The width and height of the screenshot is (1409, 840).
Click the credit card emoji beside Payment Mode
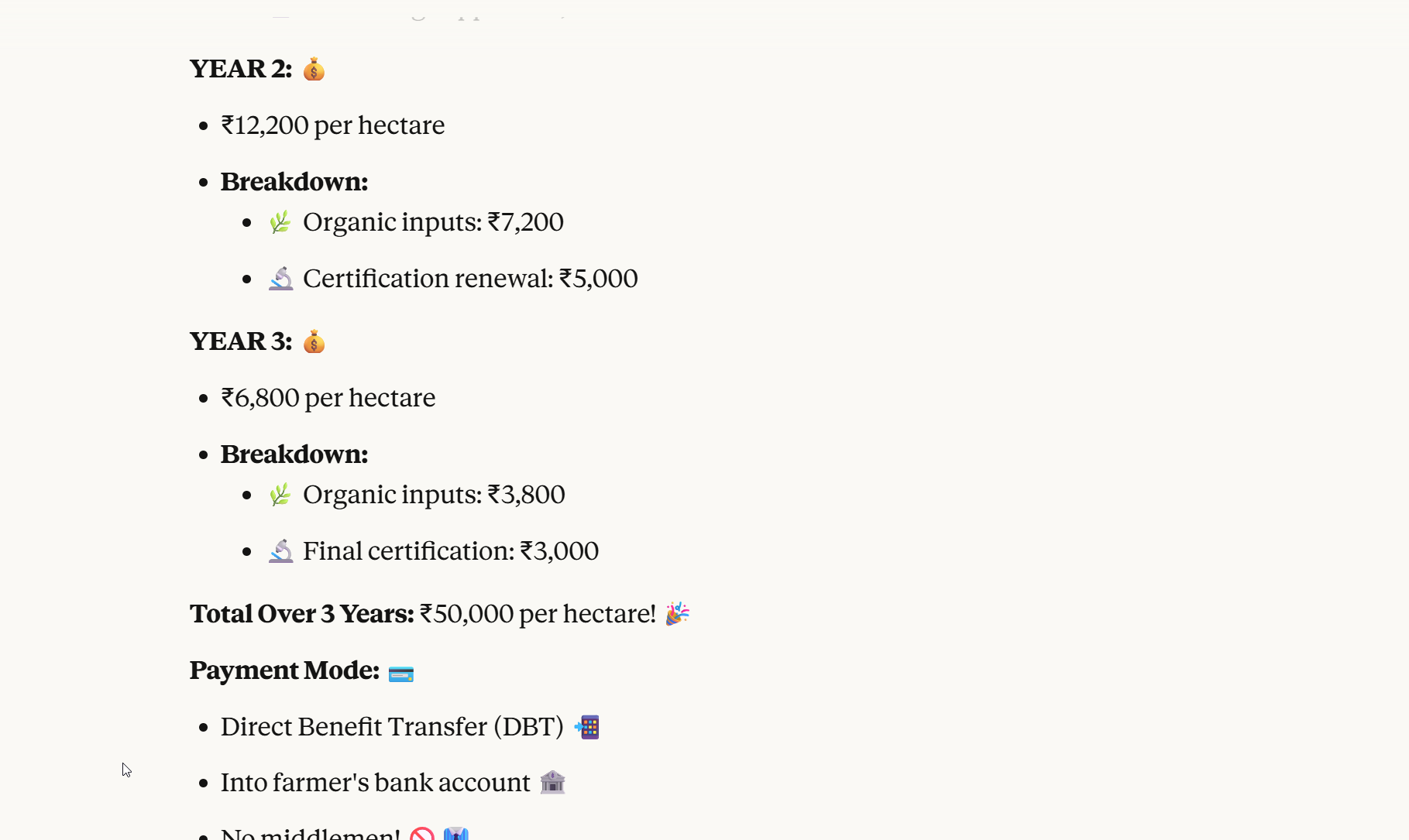401,674
